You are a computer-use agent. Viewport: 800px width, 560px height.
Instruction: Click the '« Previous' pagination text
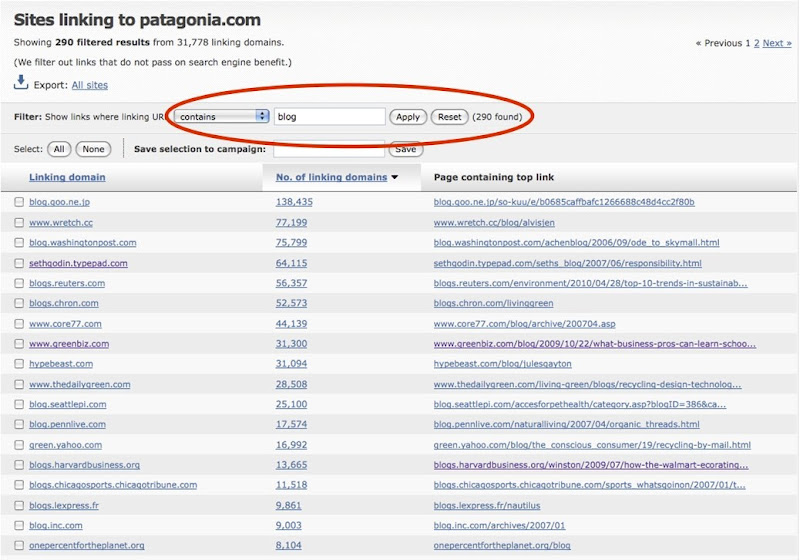pos(719,43)
